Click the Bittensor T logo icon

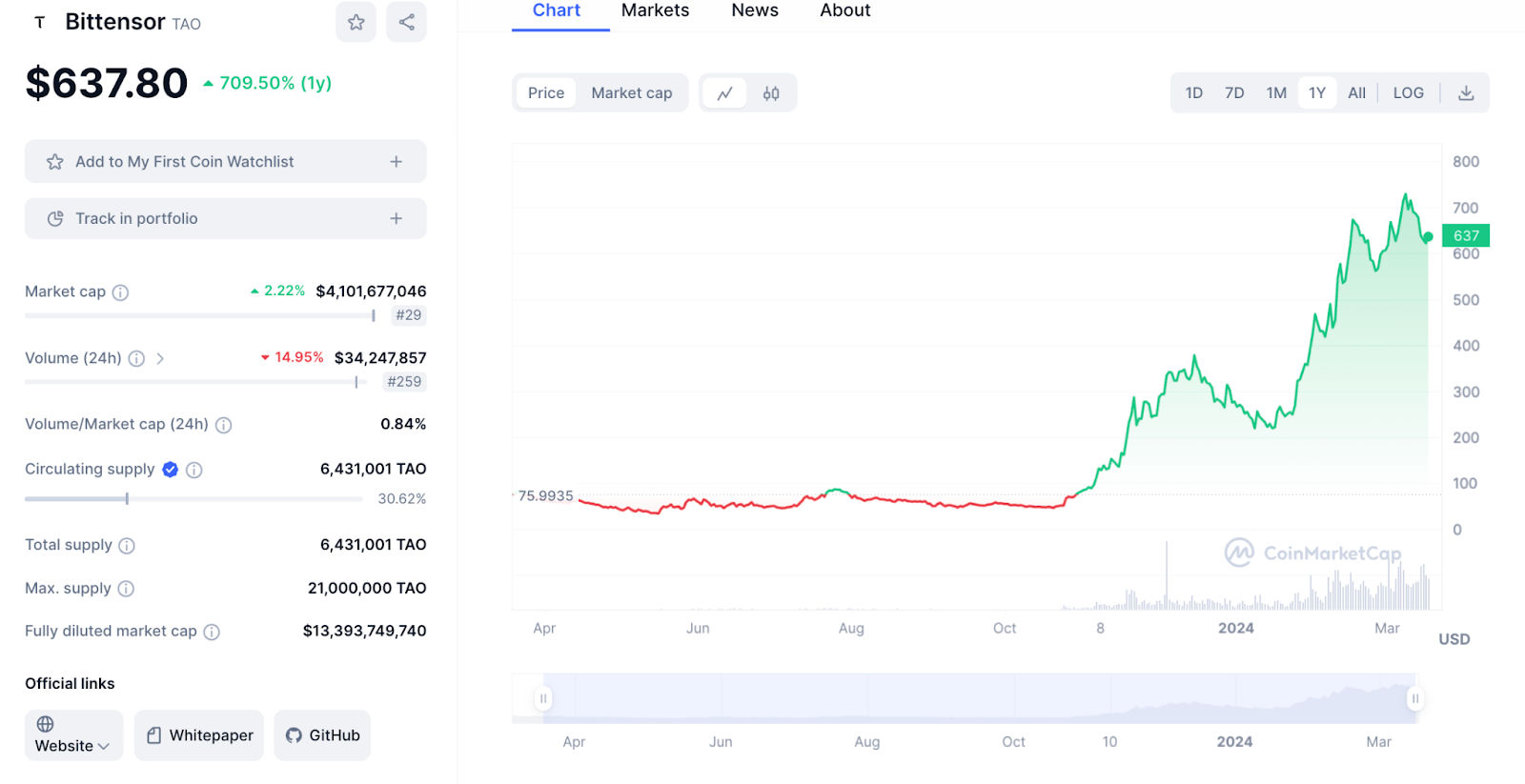pos(39,23)
